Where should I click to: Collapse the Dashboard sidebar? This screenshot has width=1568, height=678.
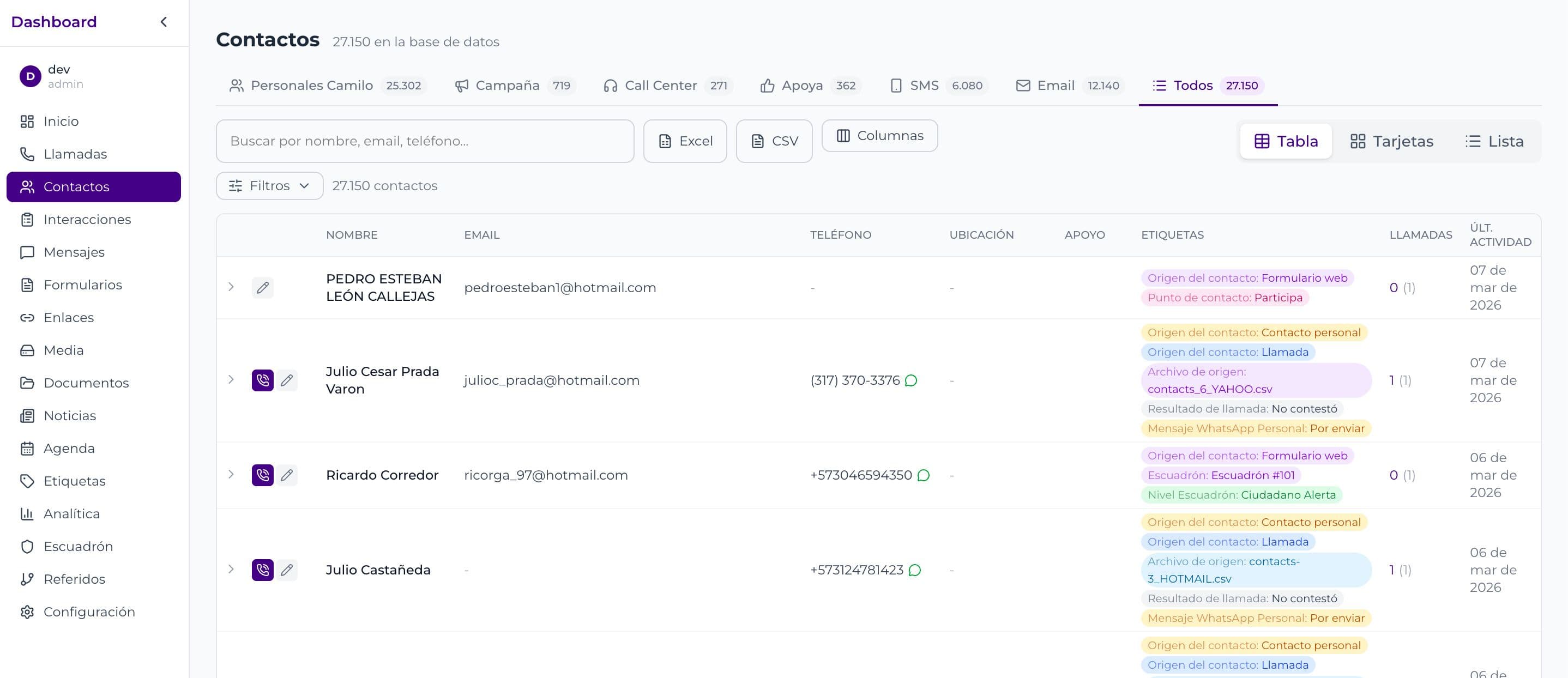coord(163,22)
